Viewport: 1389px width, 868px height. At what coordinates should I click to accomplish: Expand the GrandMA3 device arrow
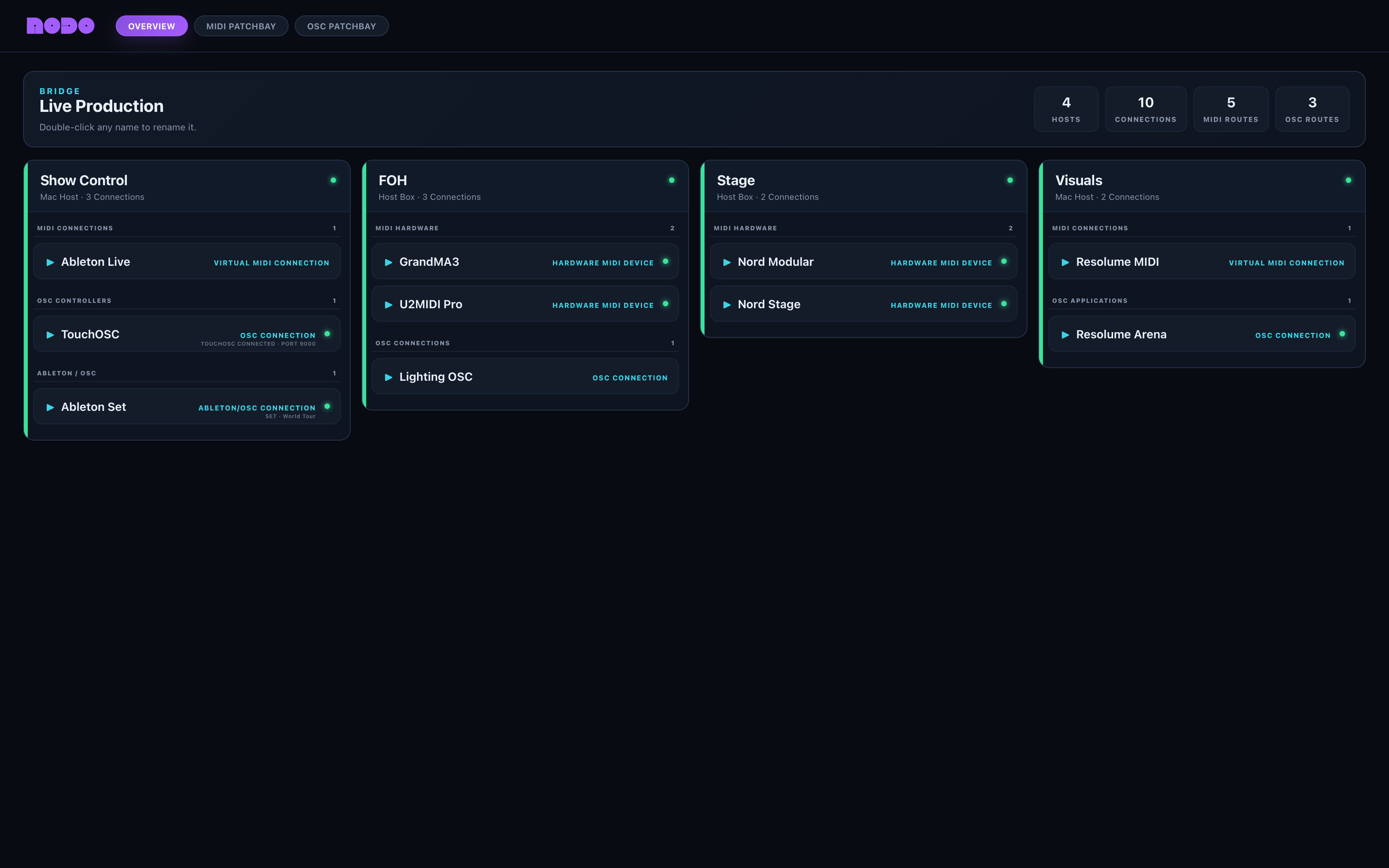[389, 262]
